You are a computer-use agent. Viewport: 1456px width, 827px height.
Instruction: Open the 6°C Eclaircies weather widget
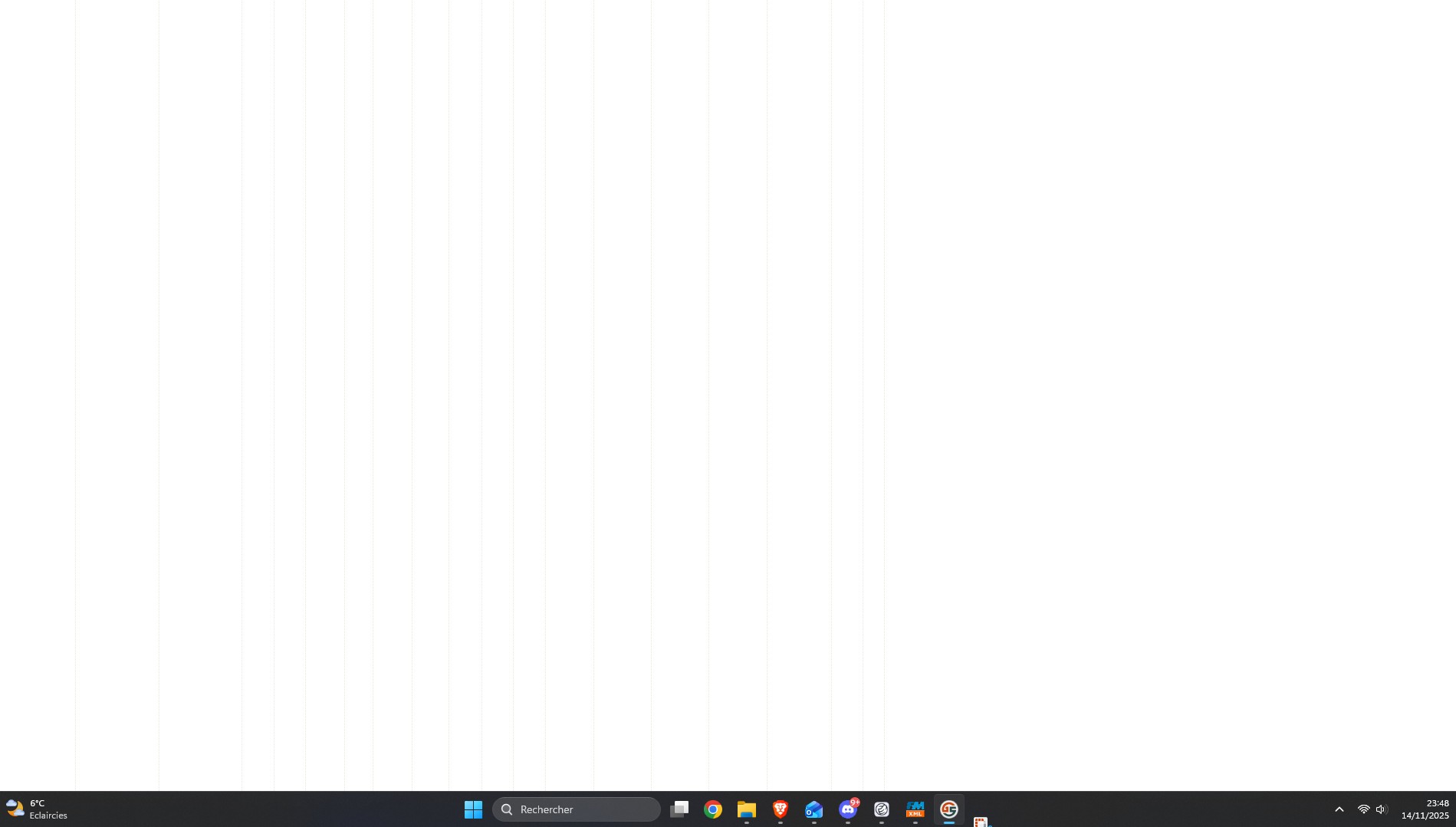point(37,809)
